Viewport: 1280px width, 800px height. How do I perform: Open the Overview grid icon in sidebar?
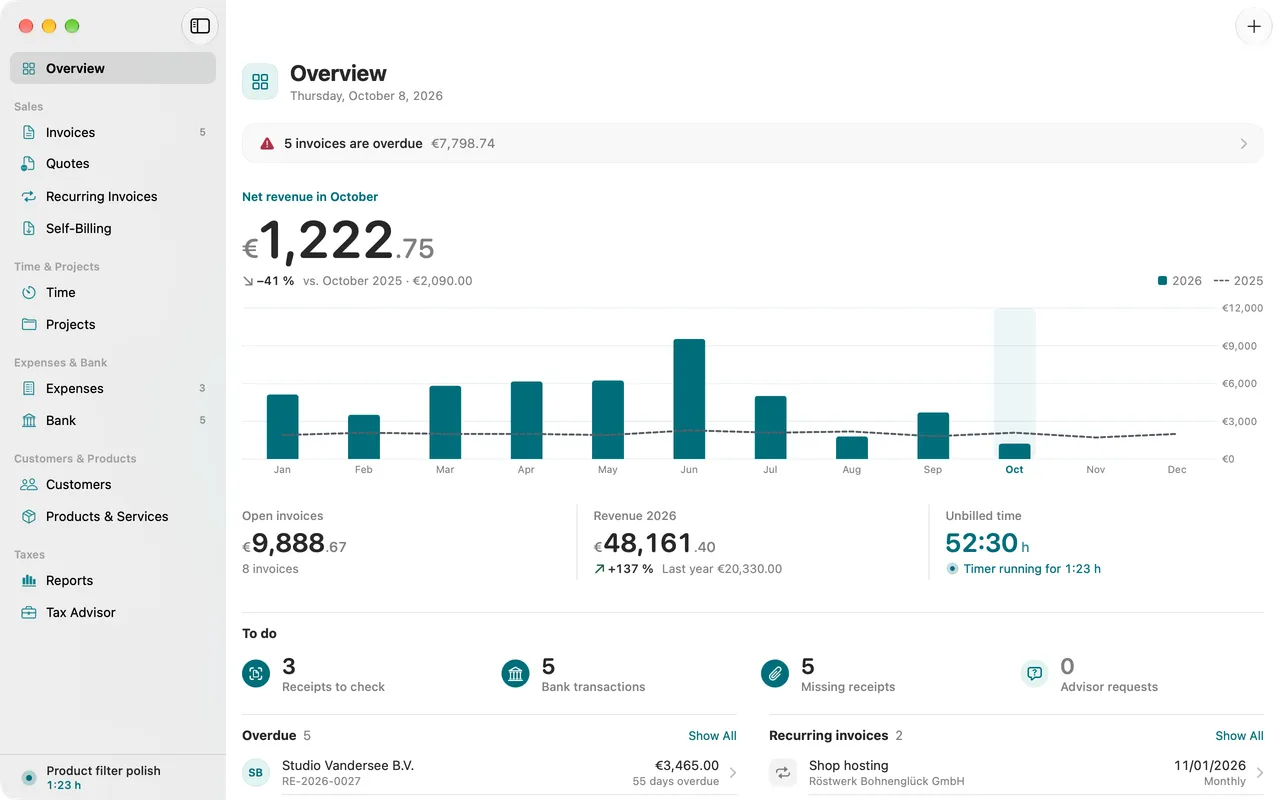[x=29, y=68]
